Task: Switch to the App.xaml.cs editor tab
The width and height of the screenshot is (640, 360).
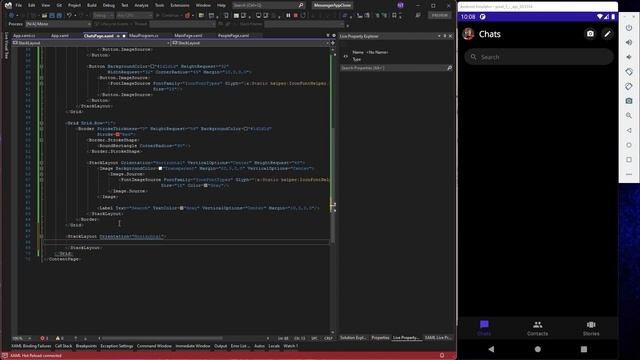Action: point(24,36)
